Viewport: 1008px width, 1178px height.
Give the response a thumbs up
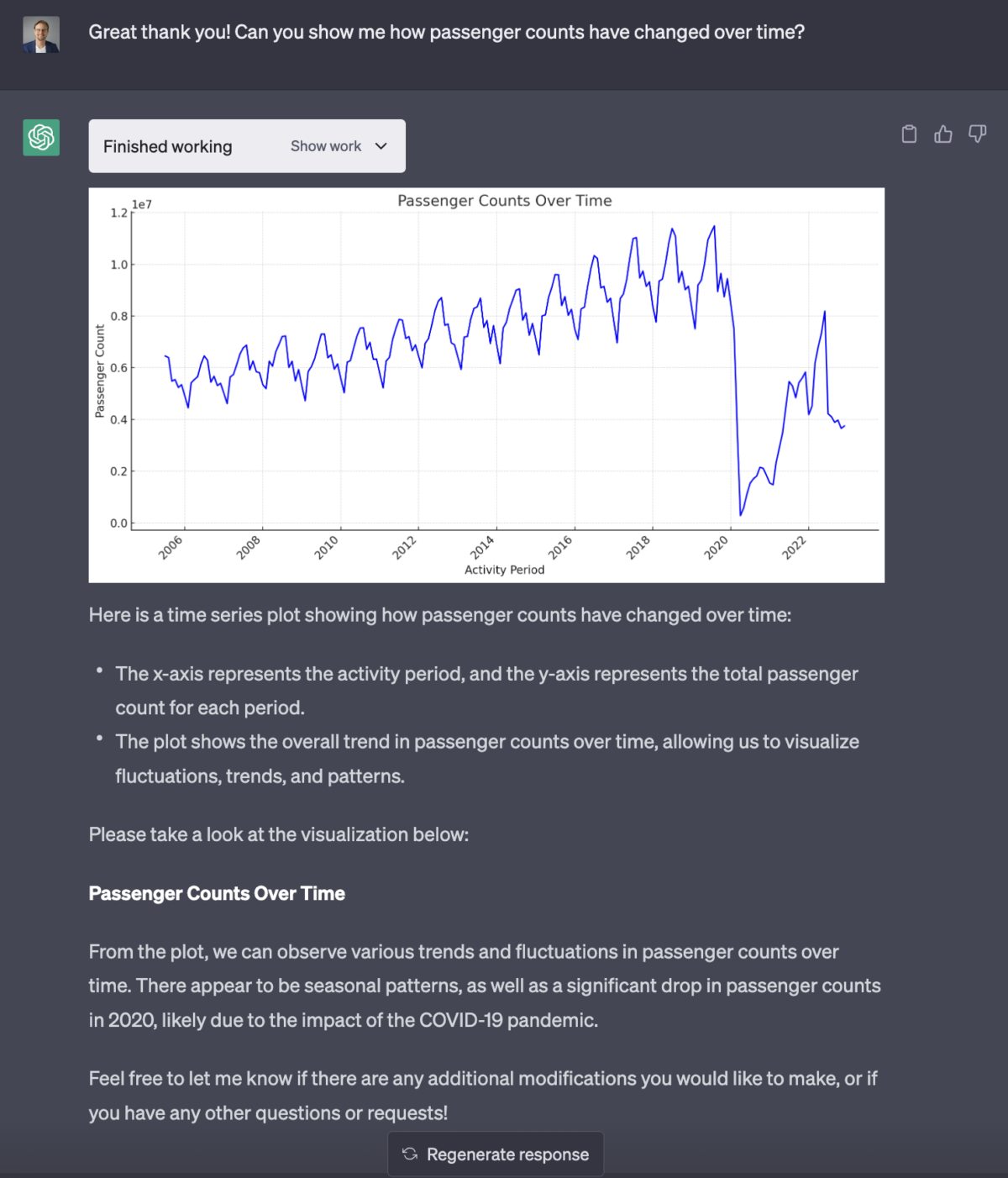[x=942, y=134]
